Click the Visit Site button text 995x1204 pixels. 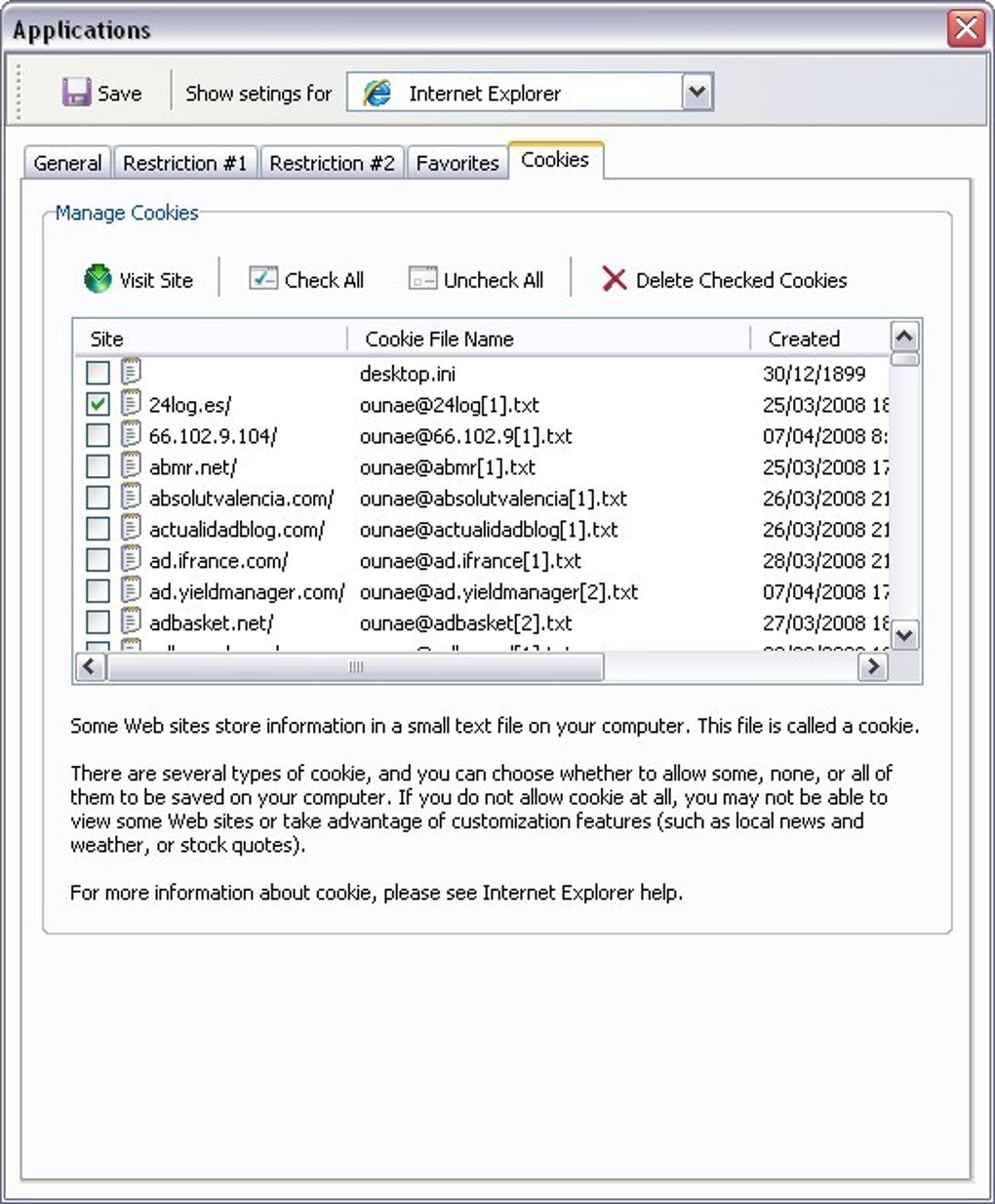point(156,280)
